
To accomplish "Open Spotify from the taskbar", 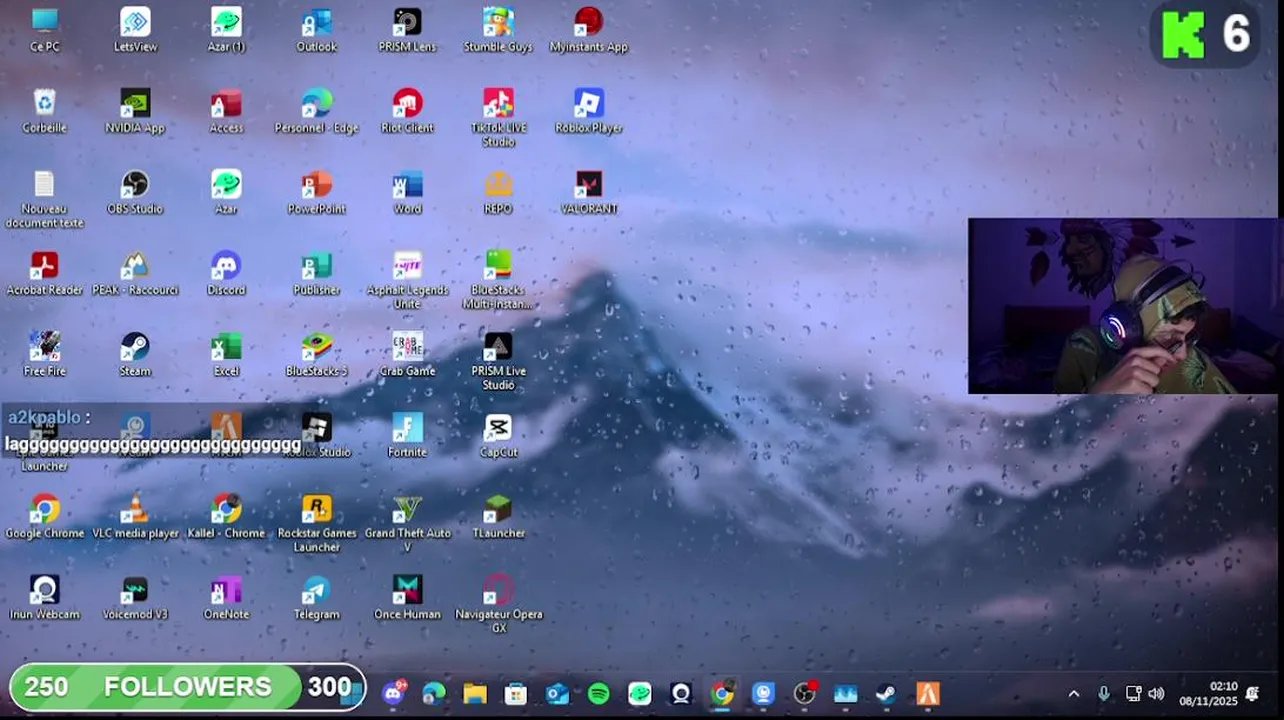I will click(x=599, y=693).
